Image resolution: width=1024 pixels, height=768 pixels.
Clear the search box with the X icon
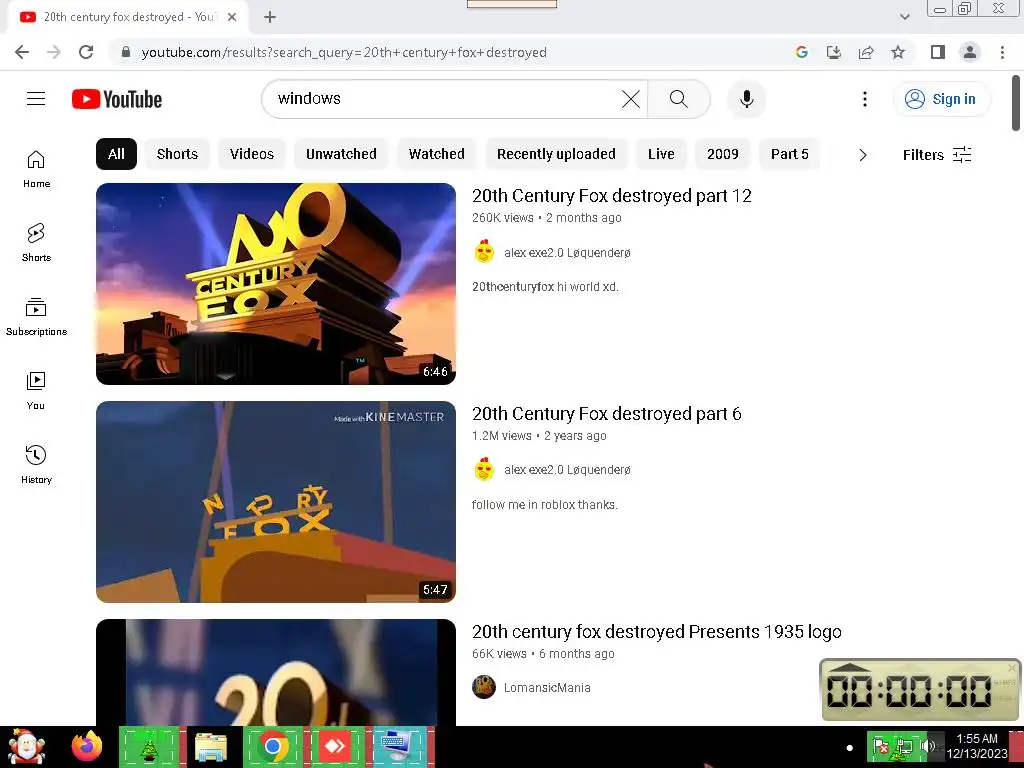630,99
